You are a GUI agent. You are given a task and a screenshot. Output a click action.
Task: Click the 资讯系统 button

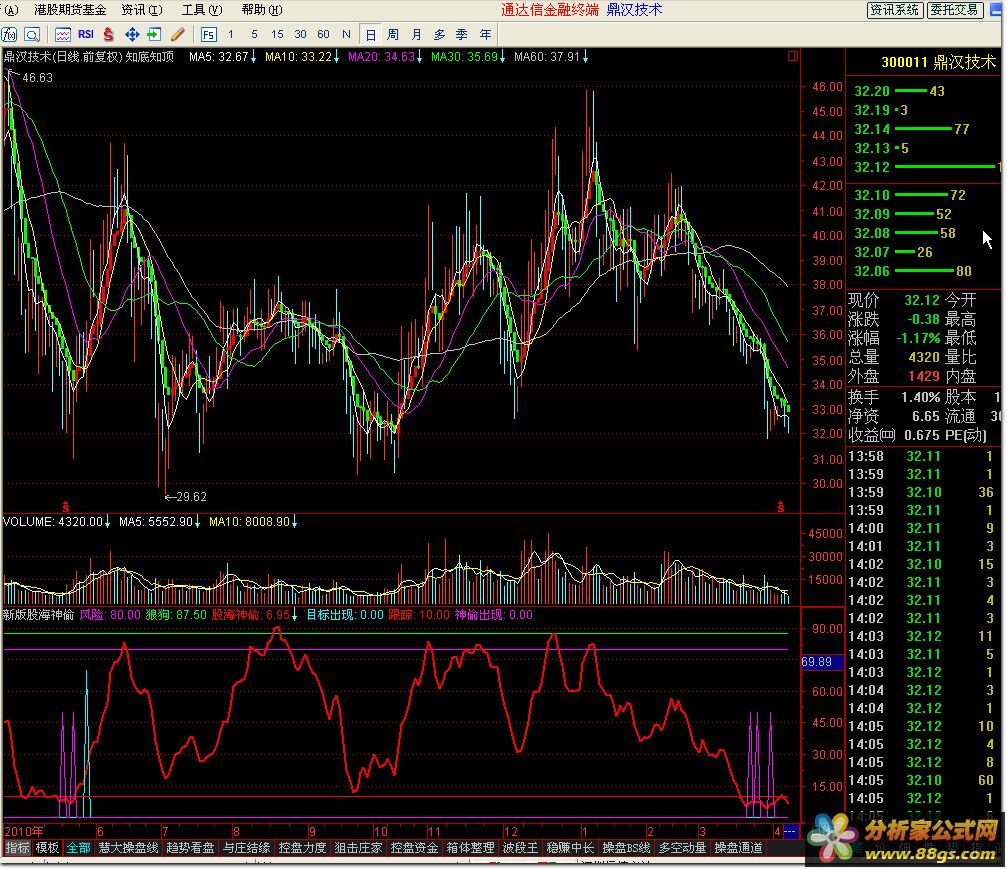tap(895, 10)
